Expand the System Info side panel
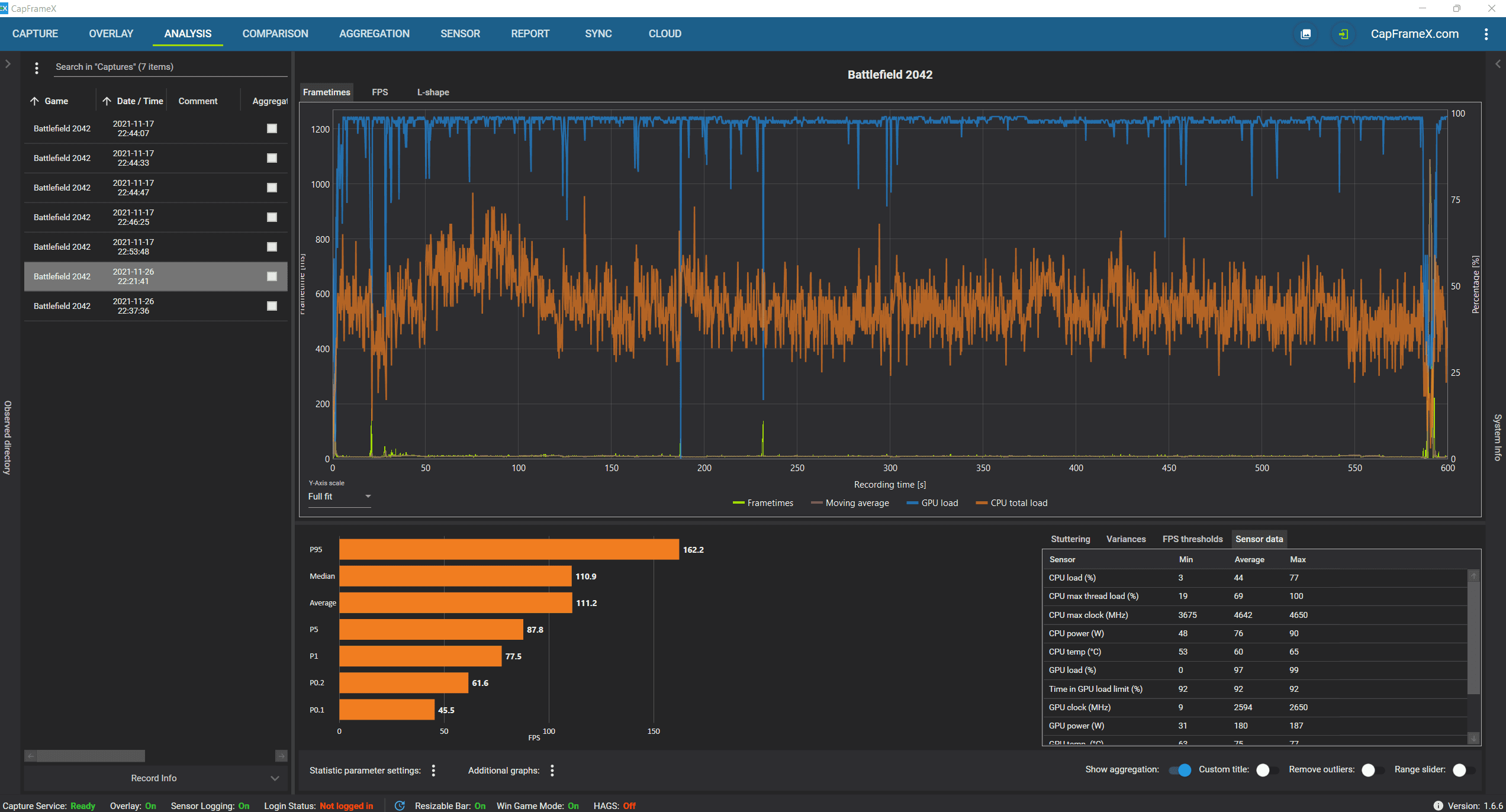The image size is (1506, 812). 1498,64
